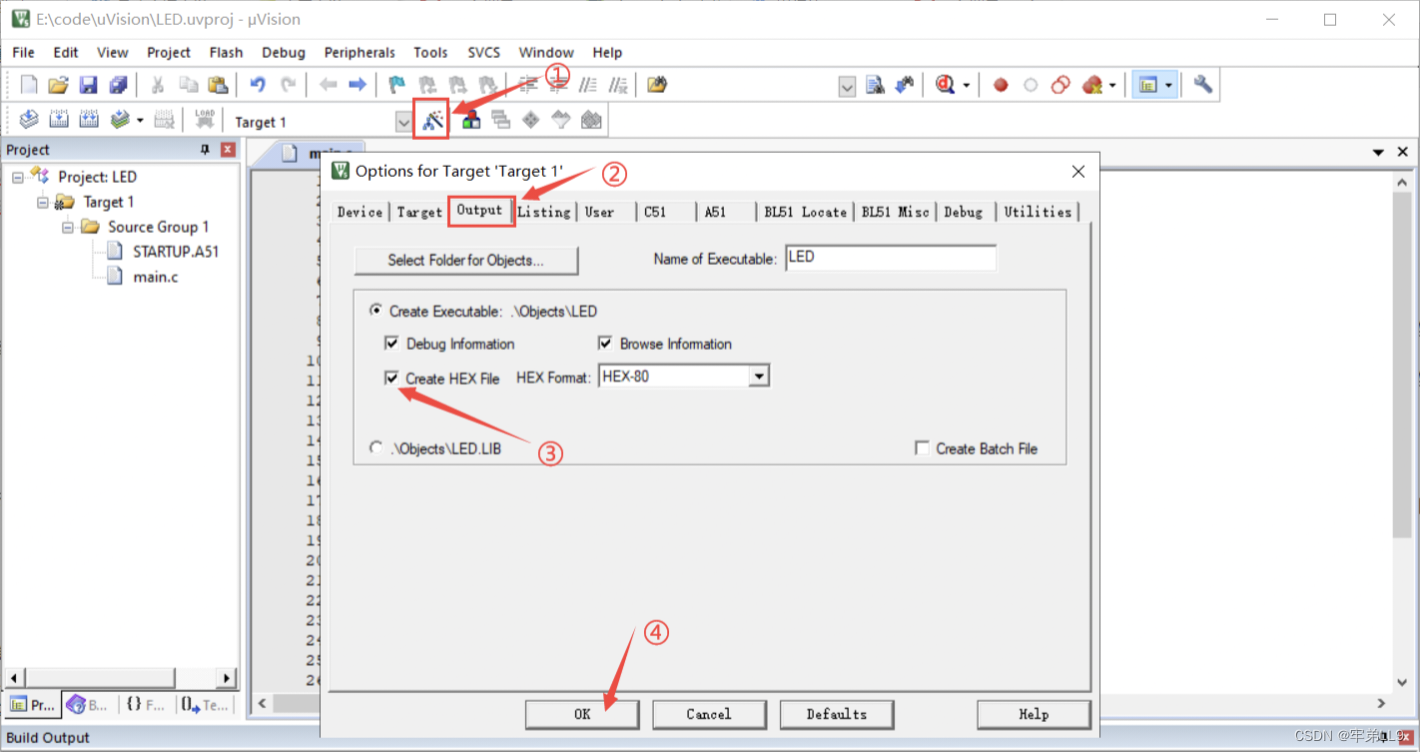
Task: Click Select Folder for Objects button
Action: (466, 260)
